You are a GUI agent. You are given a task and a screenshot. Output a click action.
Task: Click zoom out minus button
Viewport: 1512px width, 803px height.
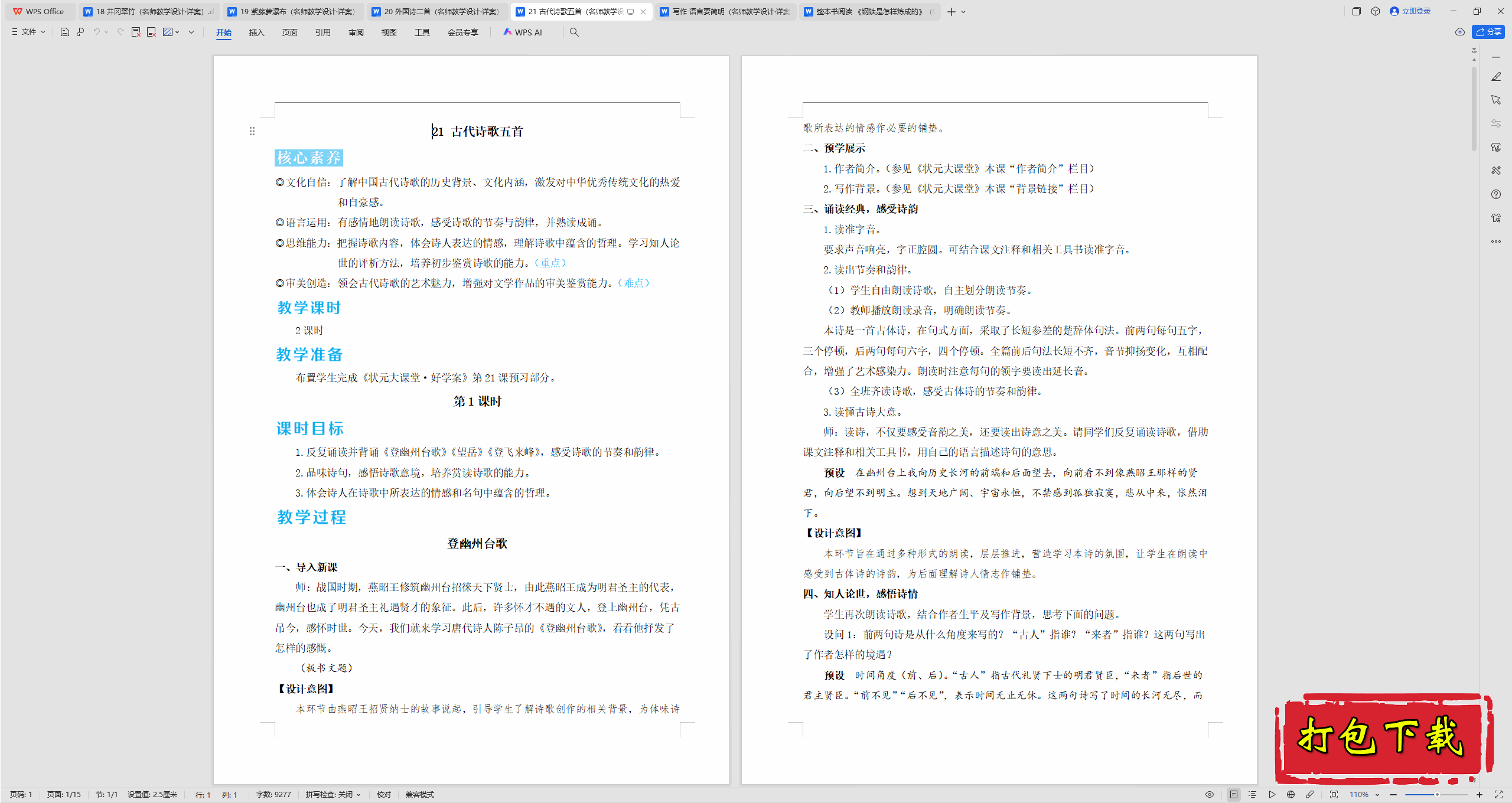1393,795
